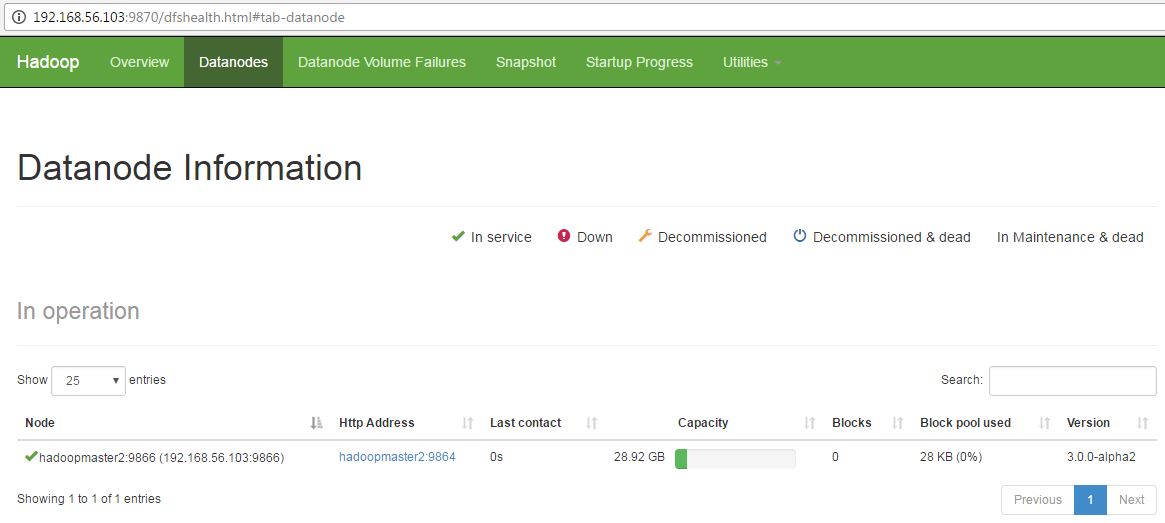Image resolution: width=1165 pixels, height=523 pixels.
Task: Click the Datanode Information page heading
Action: tap(189, 168)
